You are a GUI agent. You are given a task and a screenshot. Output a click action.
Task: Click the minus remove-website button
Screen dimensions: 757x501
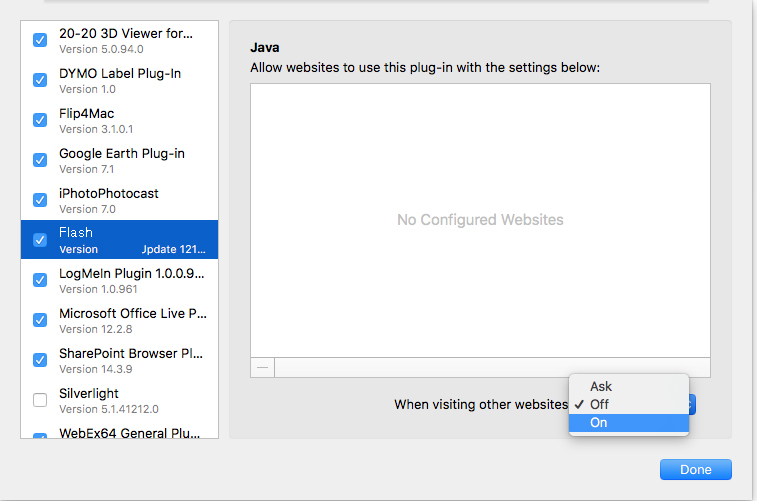263,368
